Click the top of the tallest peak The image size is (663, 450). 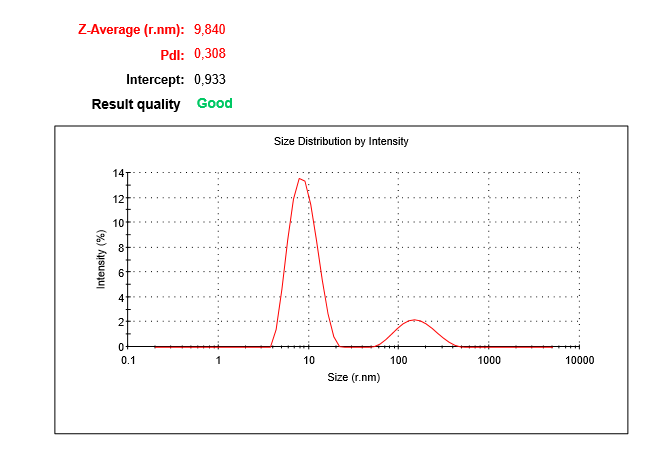pos(300,179)
